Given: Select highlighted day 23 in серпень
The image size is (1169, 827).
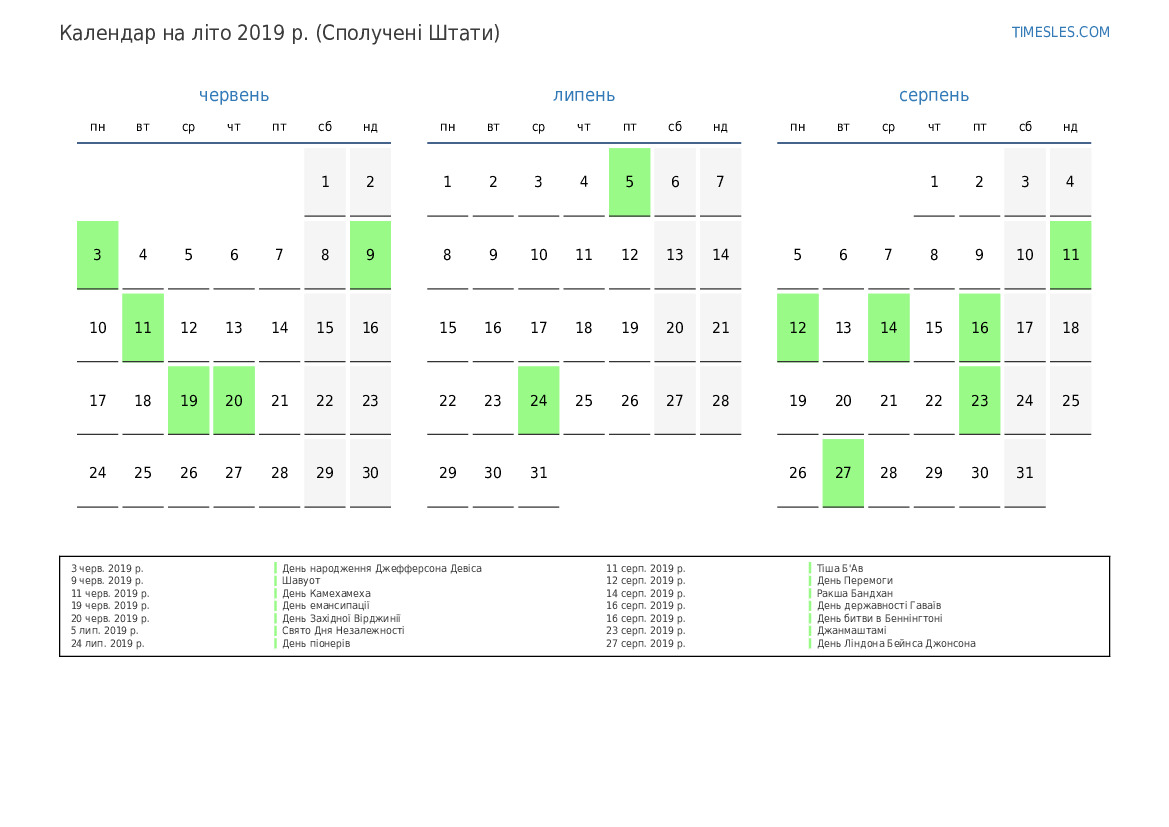Looking at the screenshot, I should (x=980, y=400).
